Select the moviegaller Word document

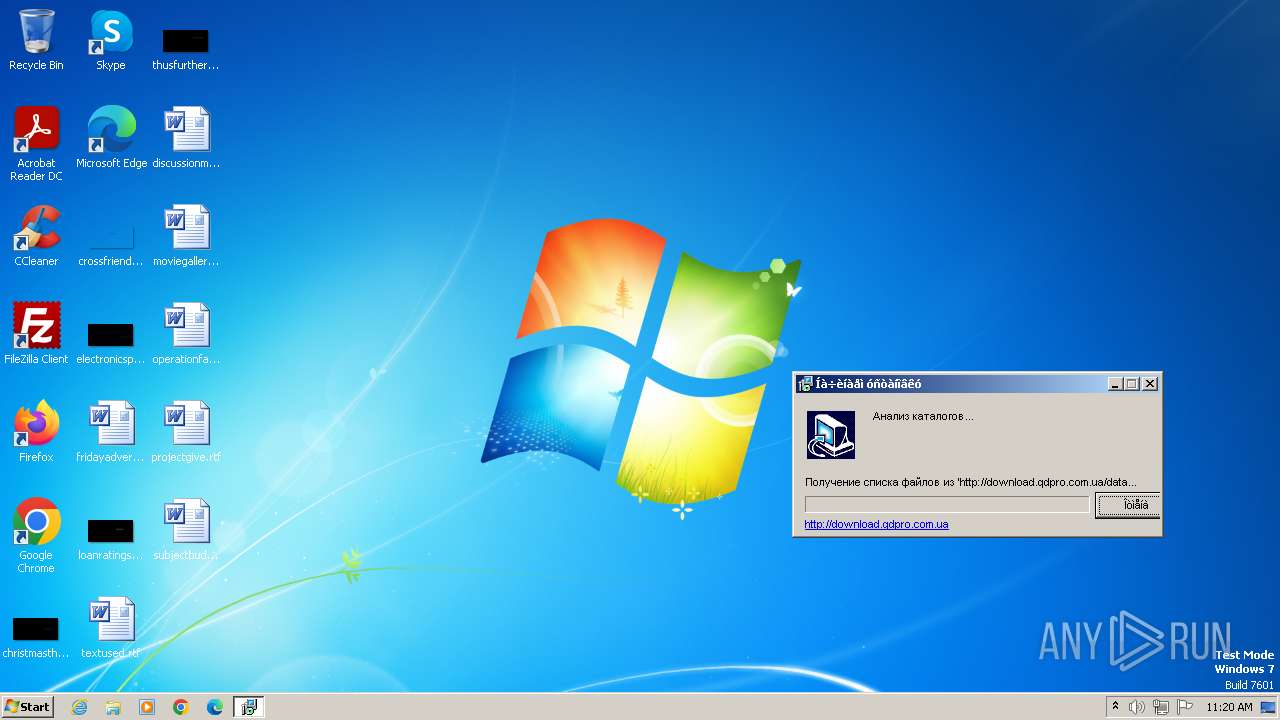coord(186,236)
